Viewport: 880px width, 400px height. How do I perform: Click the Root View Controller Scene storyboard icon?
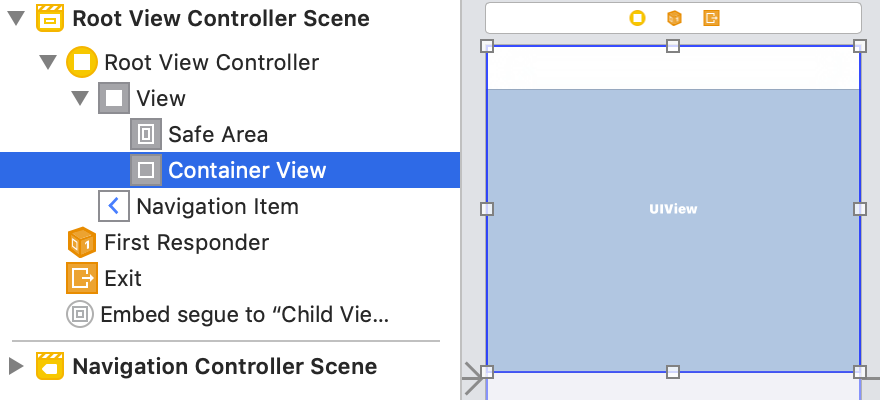pos(51,18)
